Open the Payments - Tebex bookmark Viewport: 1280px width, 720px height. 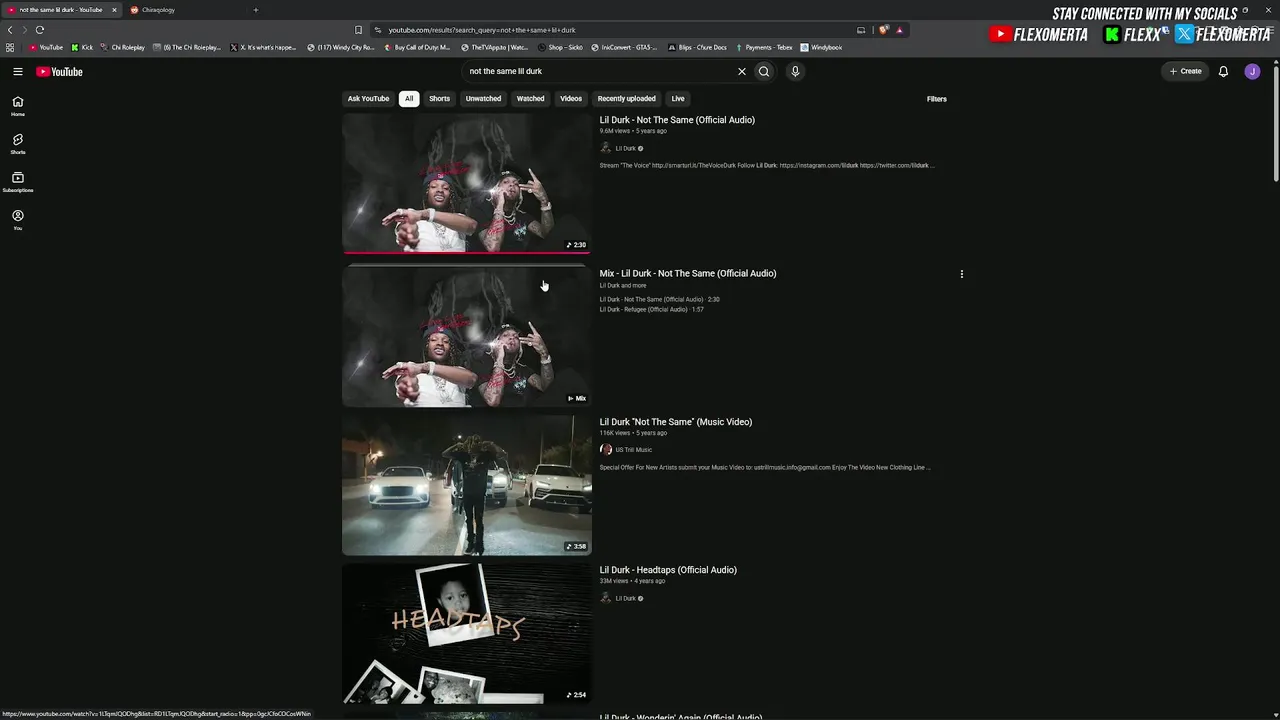(x=764, y=47)
